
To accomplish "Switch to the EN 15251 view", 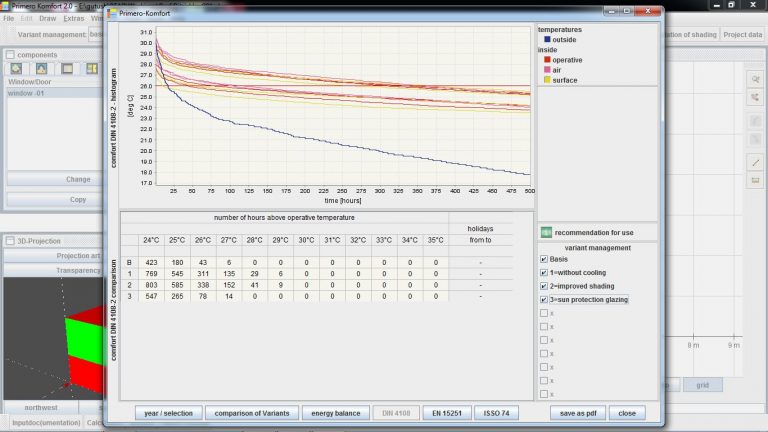I will pos(444,412).
